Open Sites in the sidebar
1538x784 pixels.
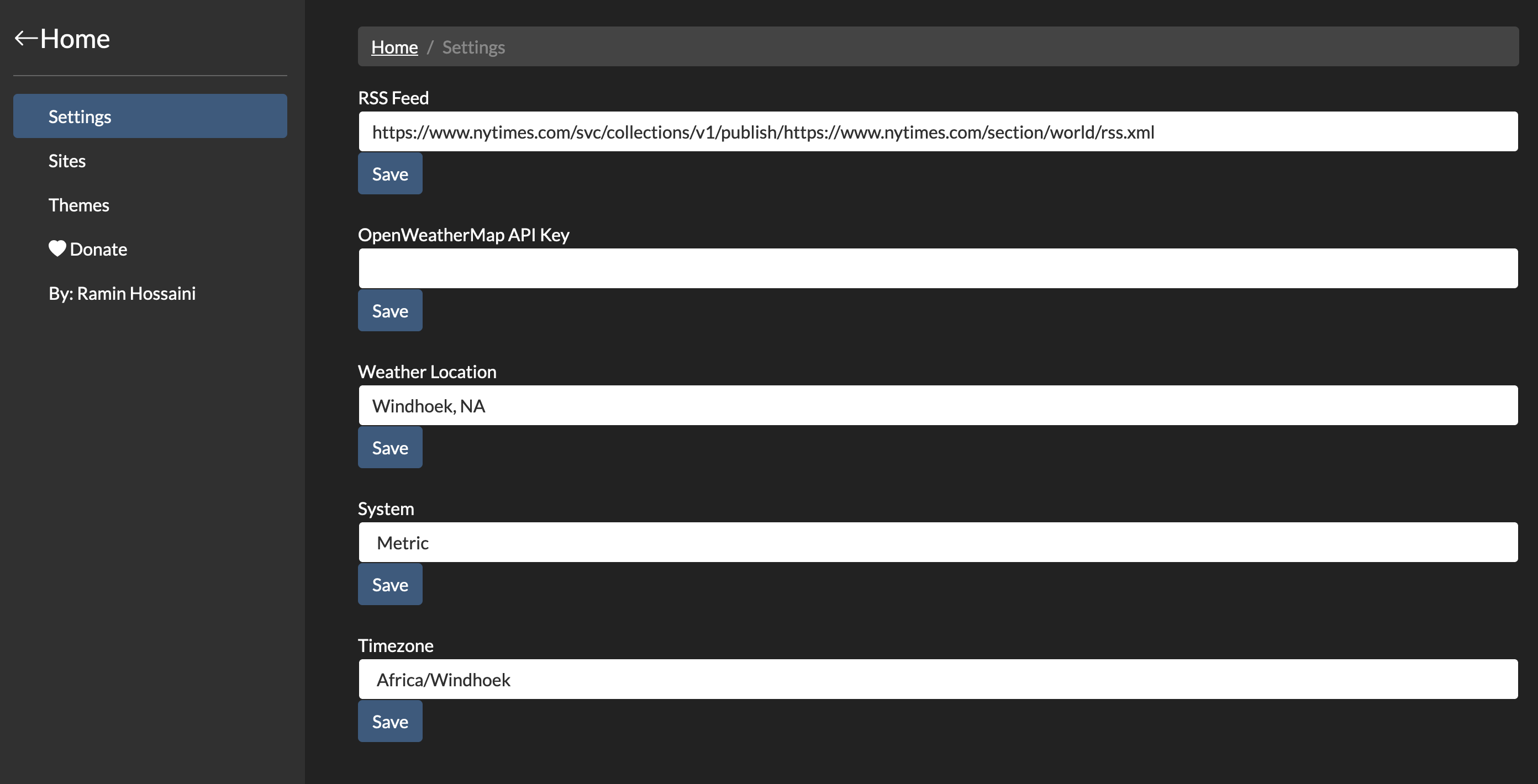(150, 161)
